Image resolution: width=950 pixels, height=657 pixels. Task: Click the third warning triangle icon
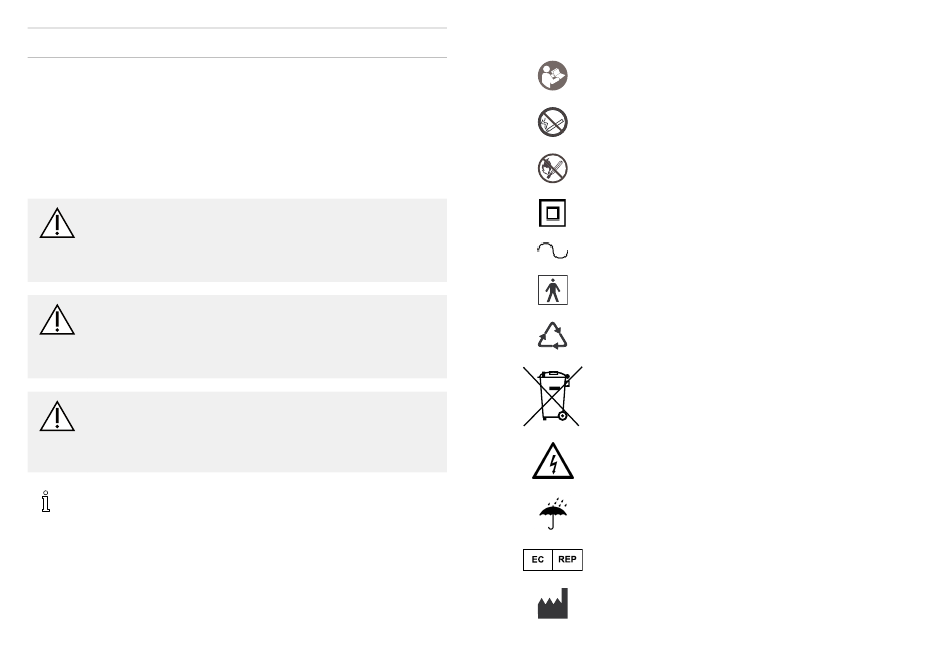pos(57,416)
